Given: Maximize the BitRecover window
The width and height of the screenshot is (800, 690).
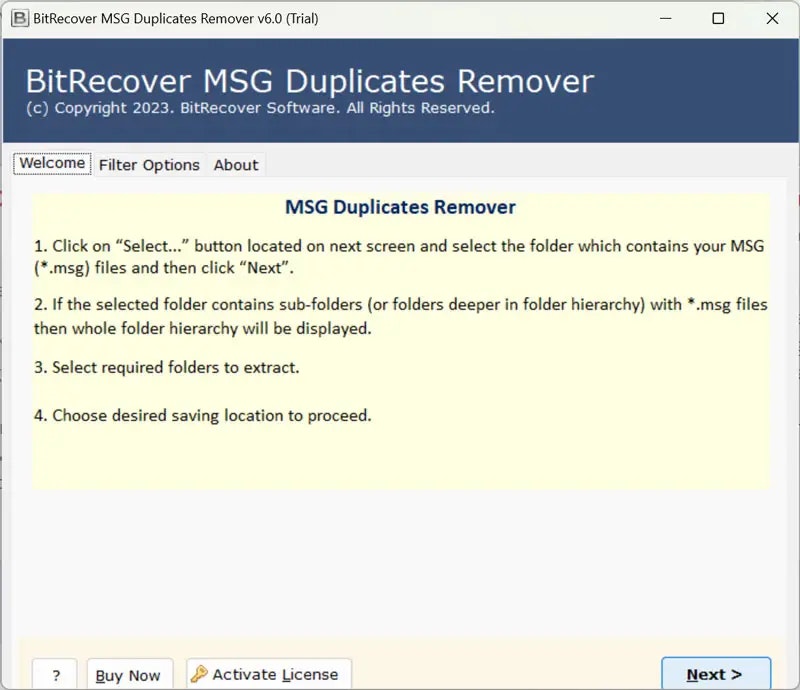Looking at the screenshot, I should pyautogui.click(x=718, y=18).
